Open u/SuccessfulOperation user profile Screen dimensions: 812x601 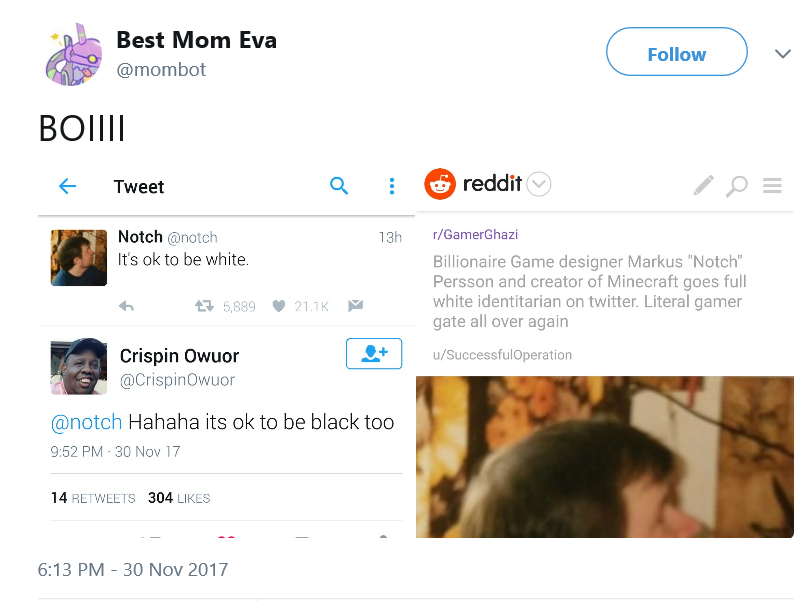[x=502, y=355]
